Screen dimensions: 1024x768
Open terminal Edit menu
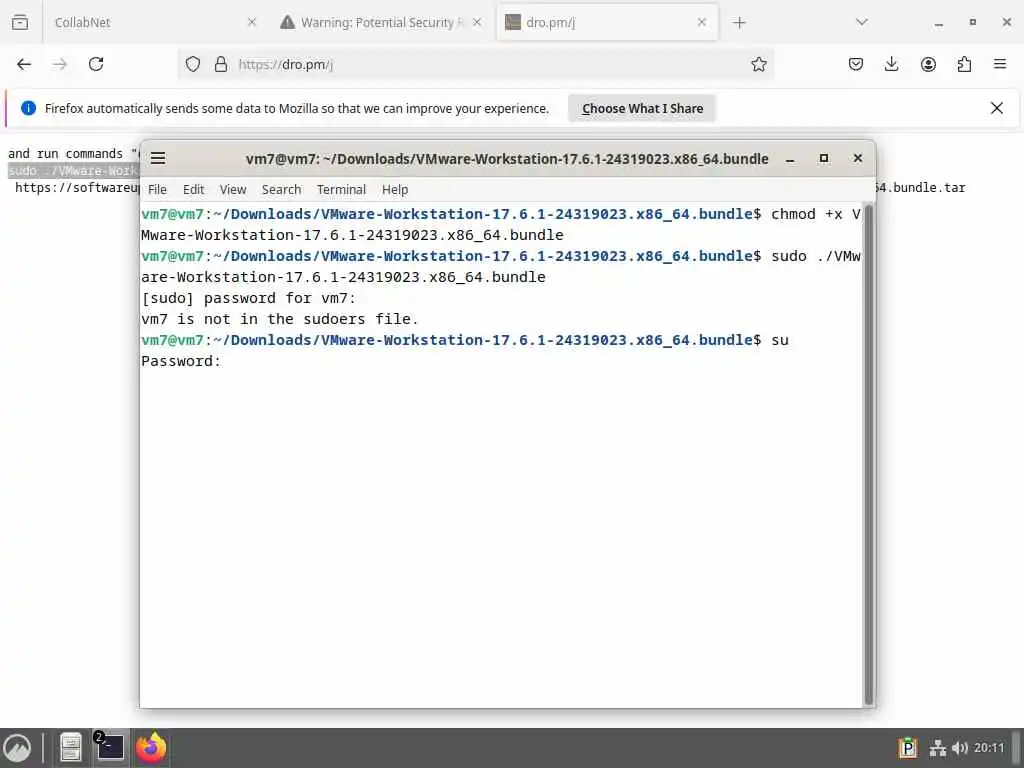coord(193,189)
